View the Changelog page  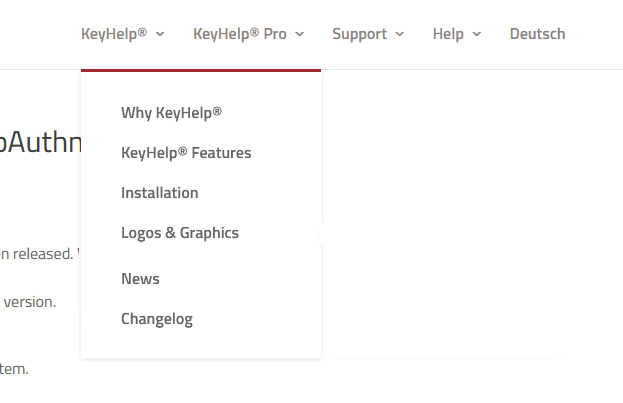(157, 319)
